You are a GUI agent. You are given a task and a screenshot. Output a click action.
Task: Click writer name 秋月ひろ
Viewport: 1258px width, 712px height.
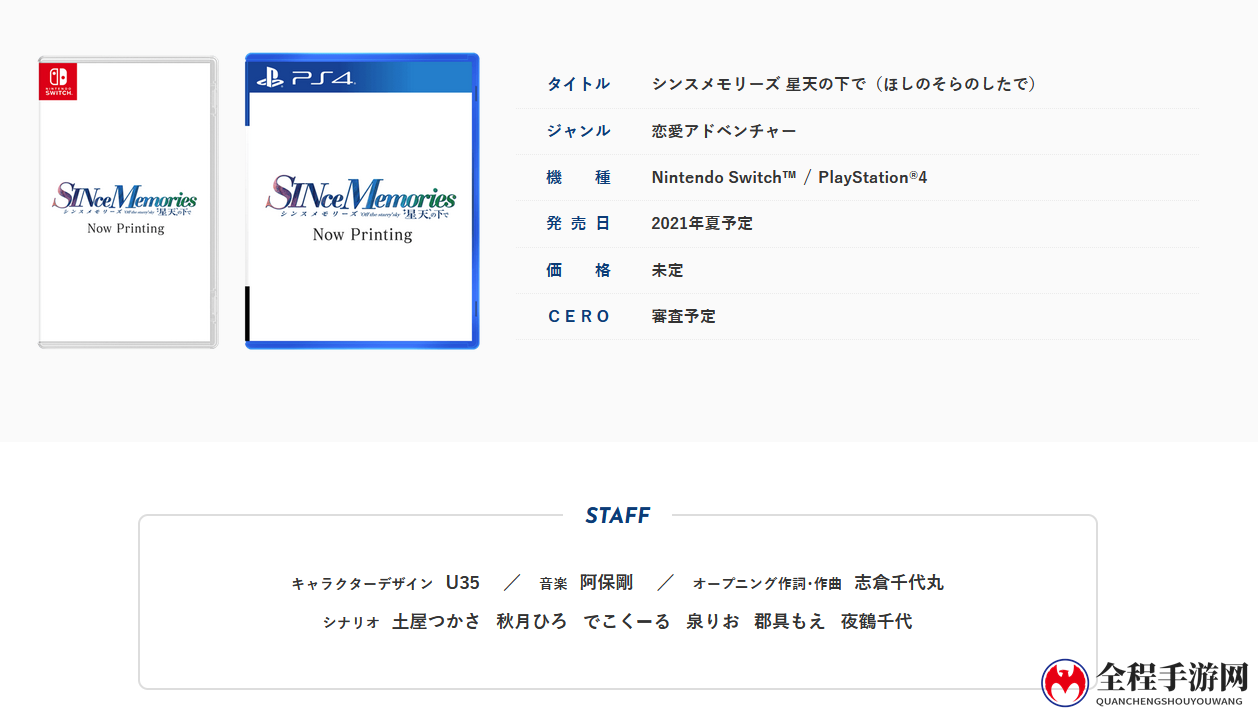pyautogui.click(x=531, y=621)
